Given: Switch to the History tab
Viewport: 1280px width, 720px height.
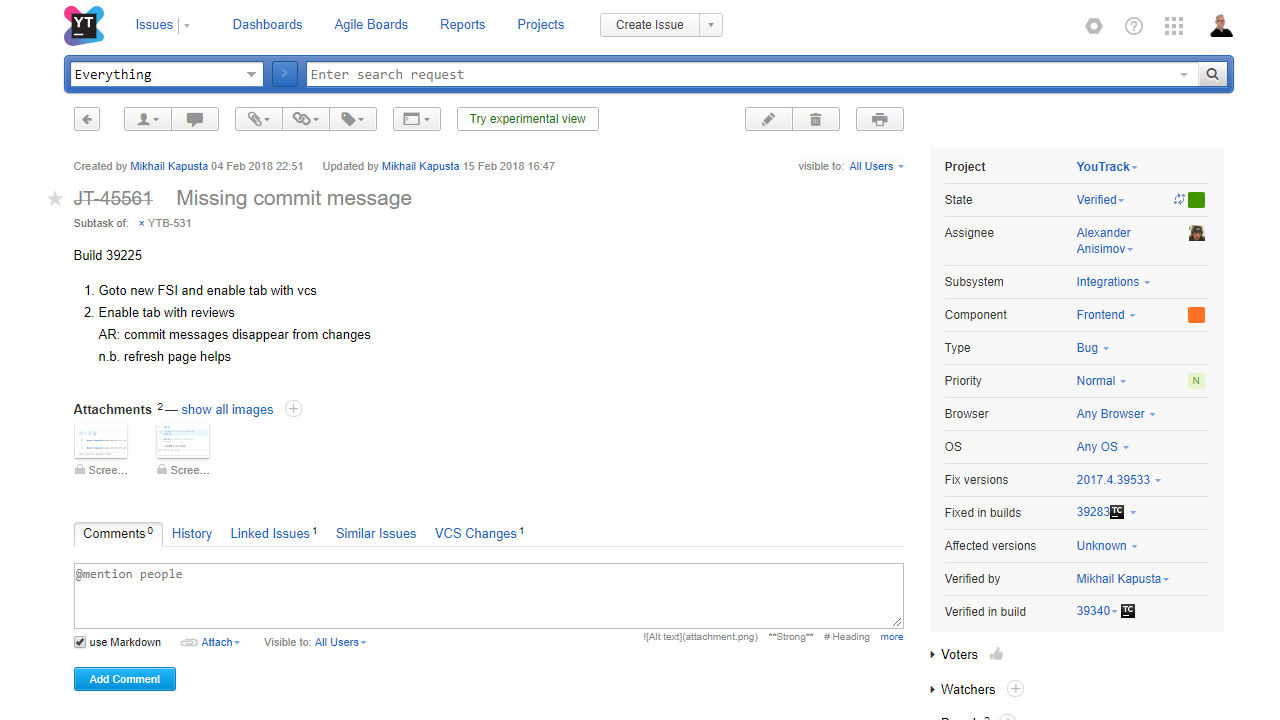Looking at the screenshot, I should click(x=192, y=534).
